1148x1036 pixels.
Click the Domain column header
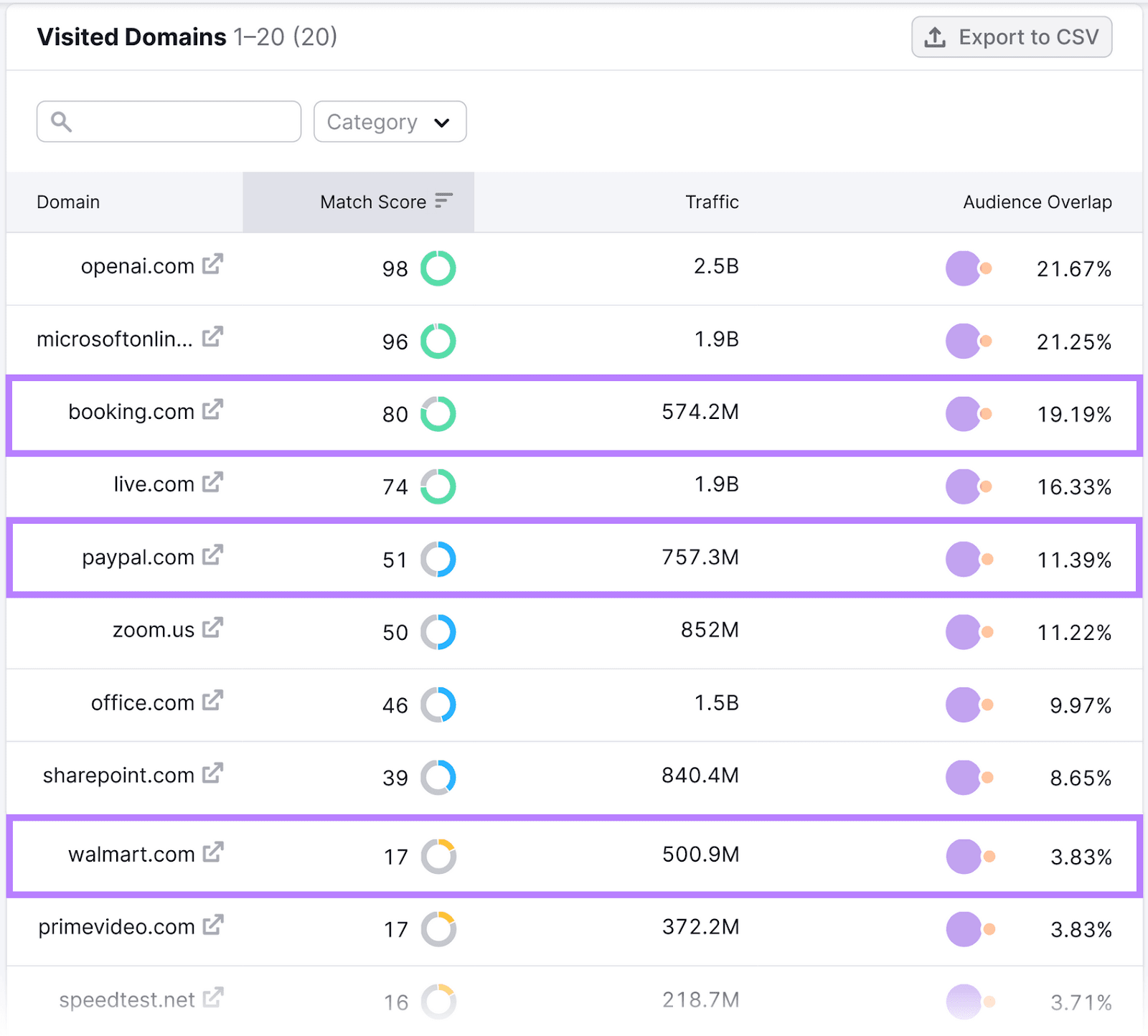(67, 202)
